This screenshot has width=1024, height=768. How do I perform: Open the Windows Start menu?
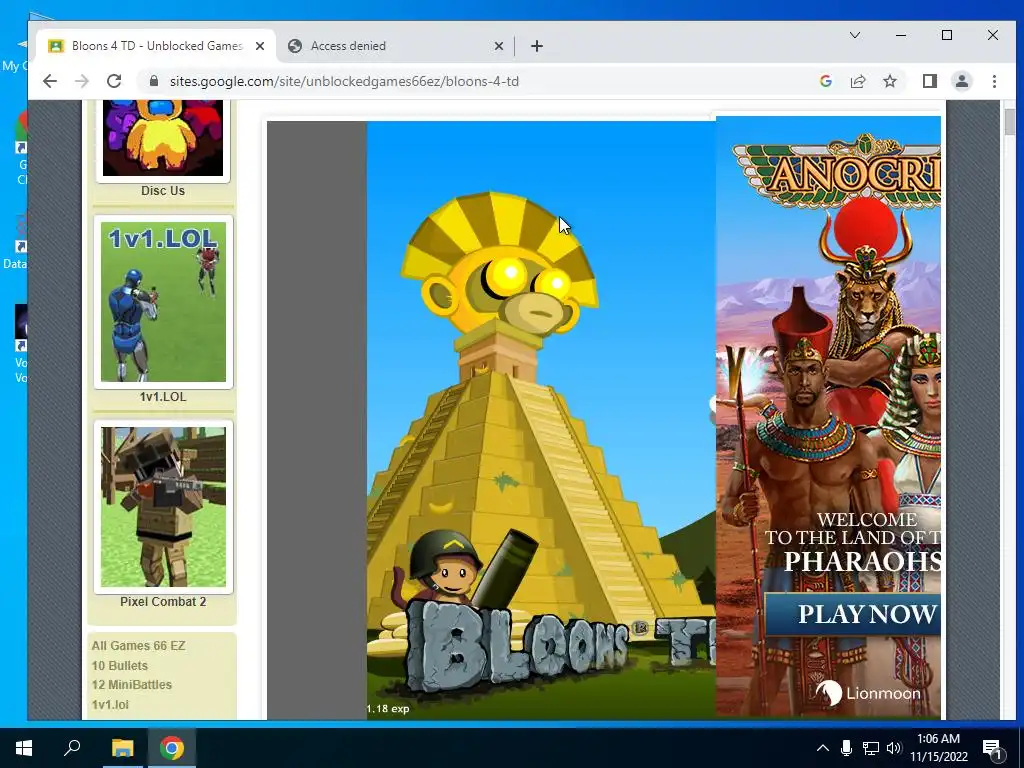(24, 748)
